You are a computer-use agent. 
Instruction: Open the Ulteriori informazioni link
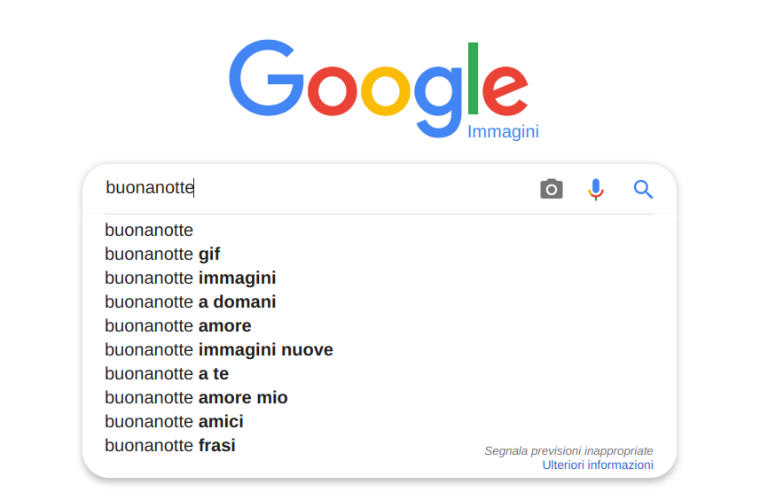pyautogui.click(x=598, y=465)
